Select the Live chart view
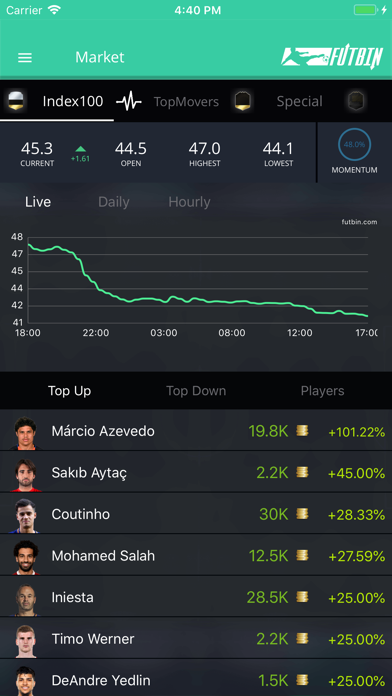Viewport: 392px width, 696px height. tap(38, 202)
